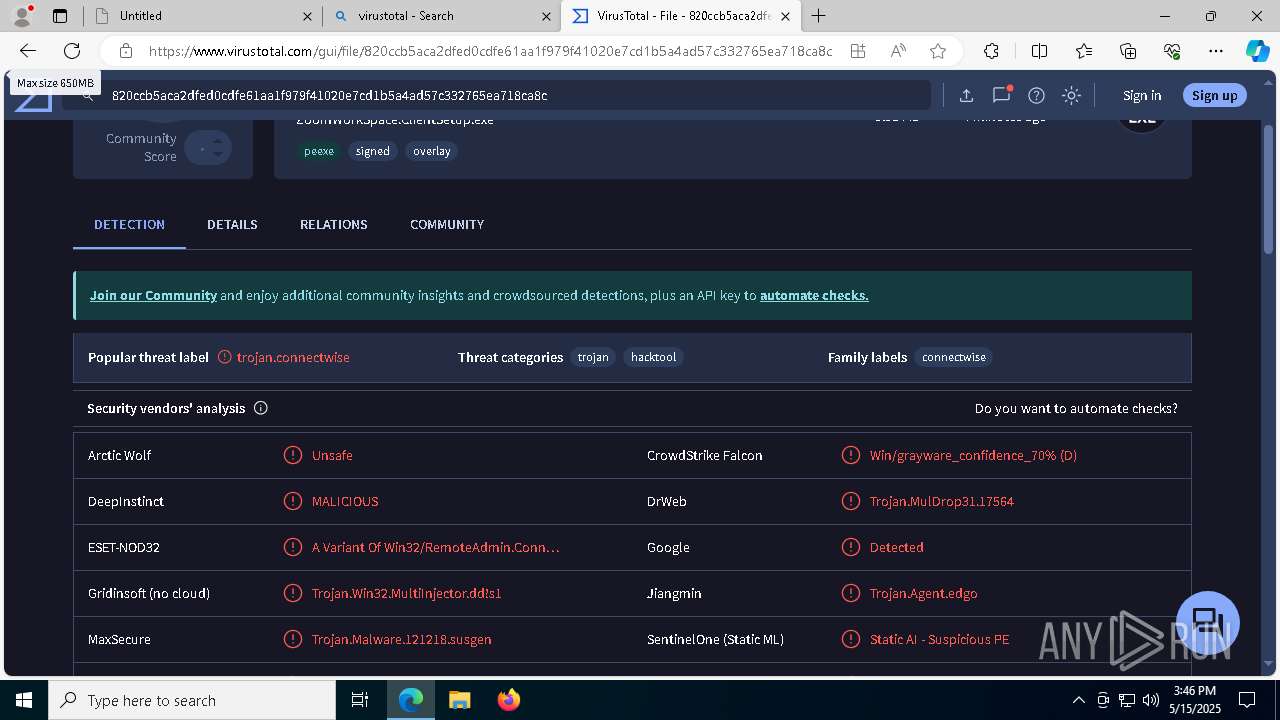Image resolution: width=1280 pixels, height=720 pixels.
Task: Click the Sign up button
Action: coord(1215,95)
